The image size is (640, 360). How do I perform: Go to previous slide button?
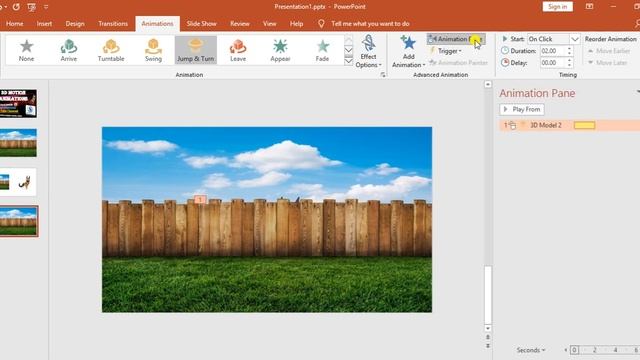click(x=488, y=337)
